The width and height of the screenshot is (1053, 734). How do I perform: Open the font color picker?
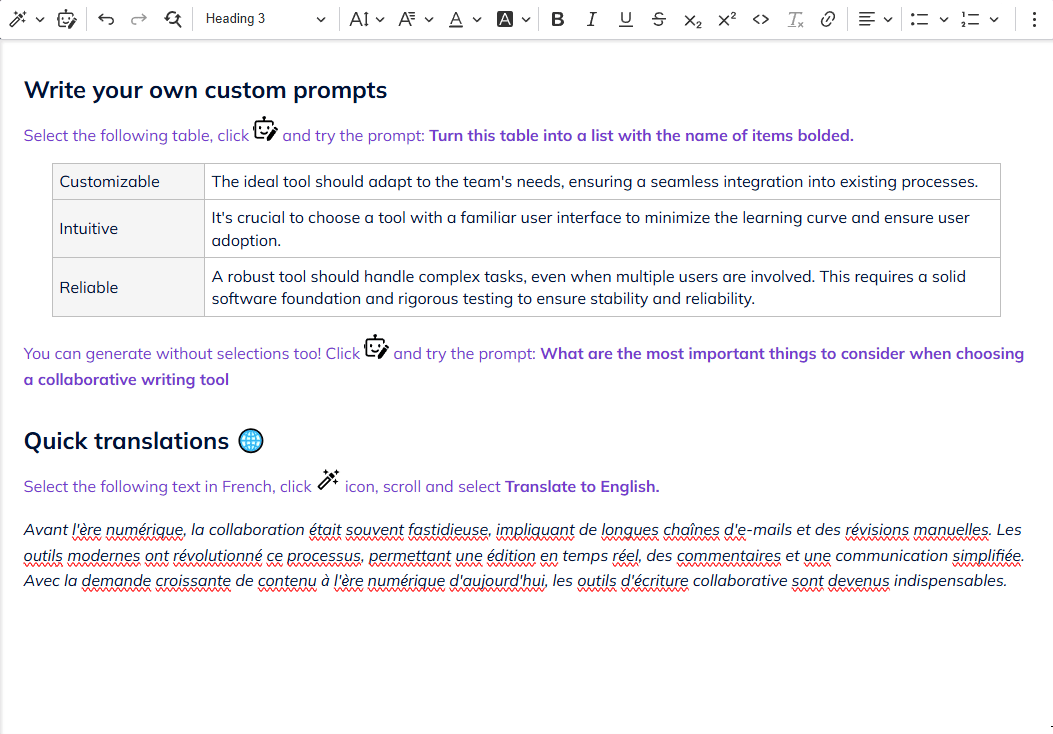[x=464, y=19]
